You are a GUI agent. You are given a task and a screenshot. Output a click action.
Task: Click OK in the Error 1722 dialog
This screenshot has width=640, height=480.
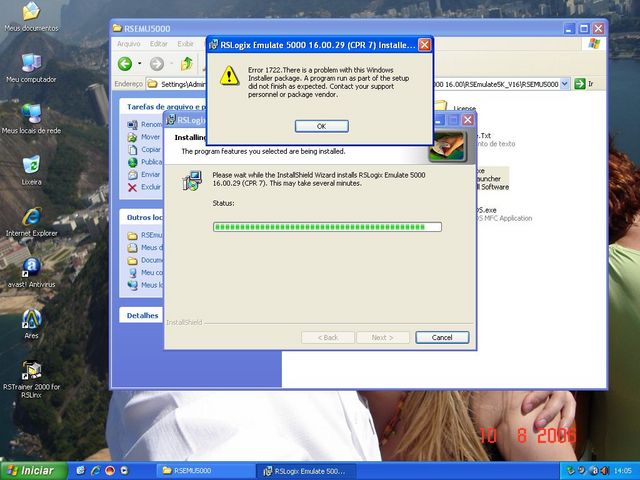tap(322, 126)
